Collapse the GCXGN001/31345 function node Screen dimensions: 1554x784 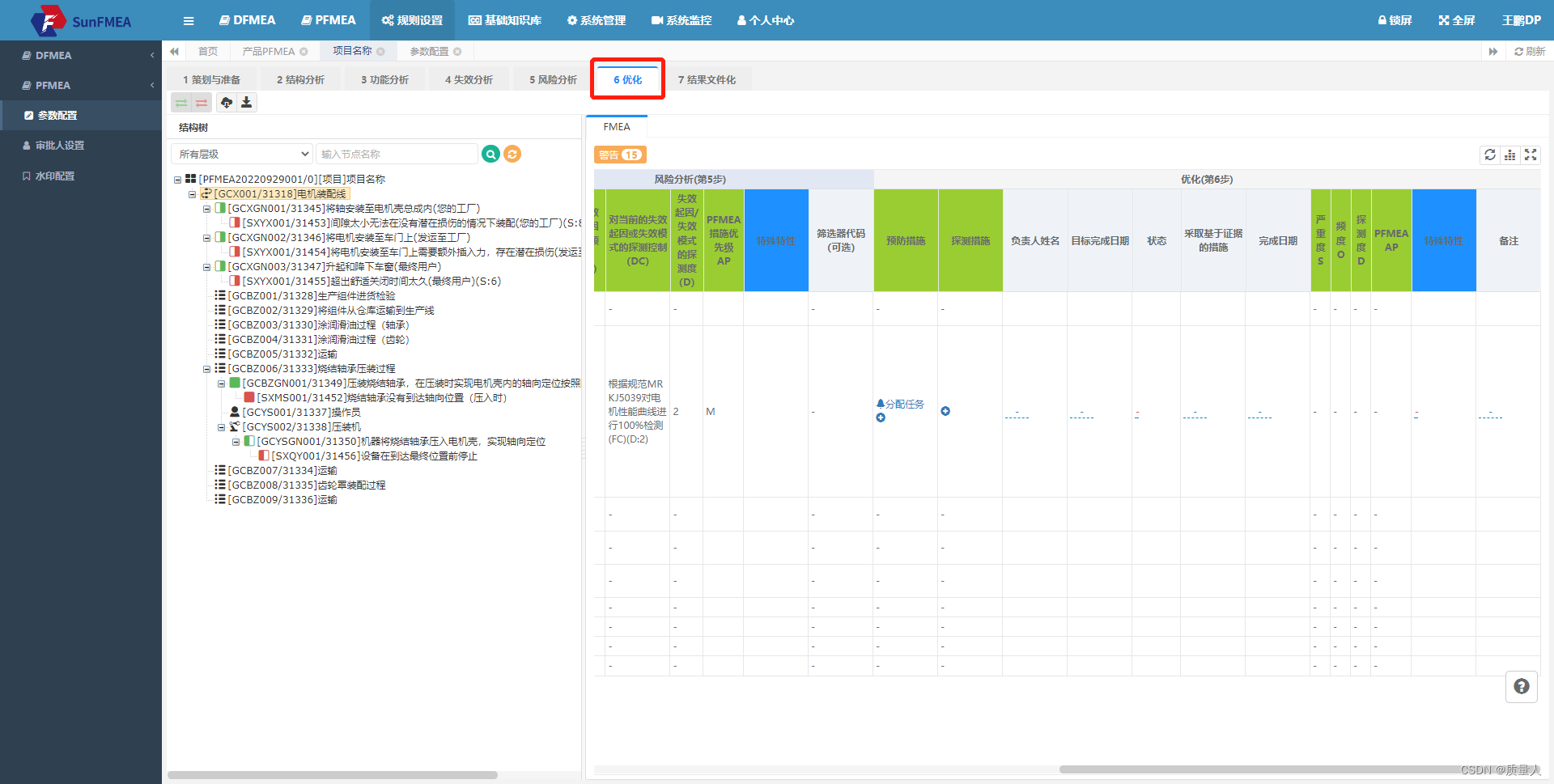click(206, 209)
